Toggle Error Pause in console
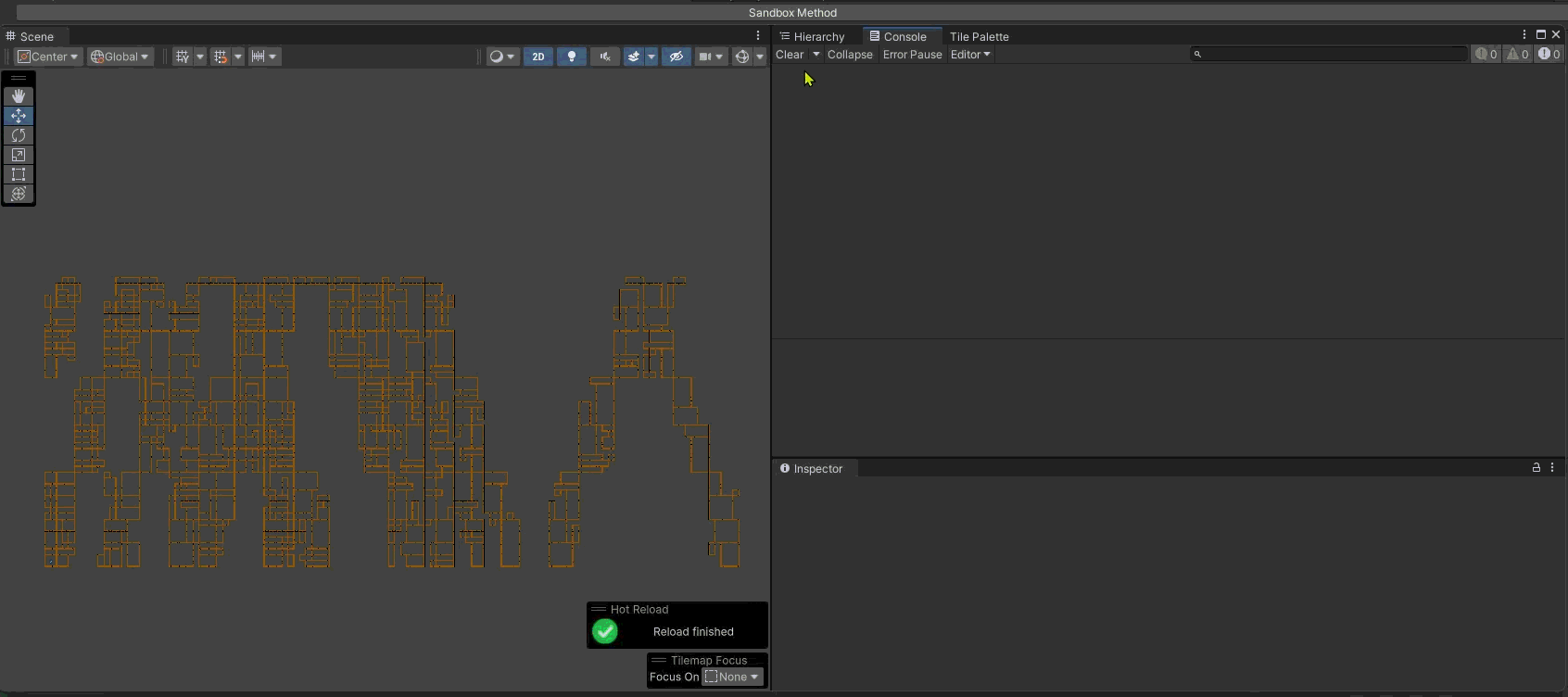The width and height of the screenshot is (1568, 697). click(x=912, y=55)
